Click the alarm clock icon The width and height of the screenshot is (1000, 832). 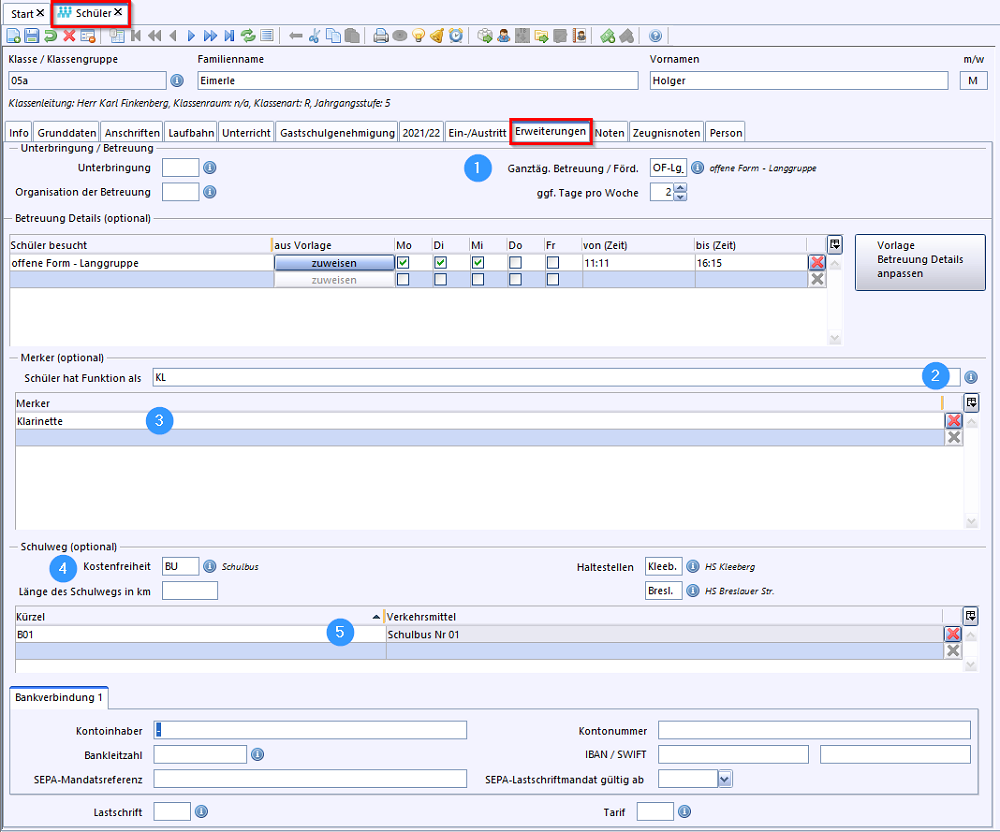pos(455,36)
